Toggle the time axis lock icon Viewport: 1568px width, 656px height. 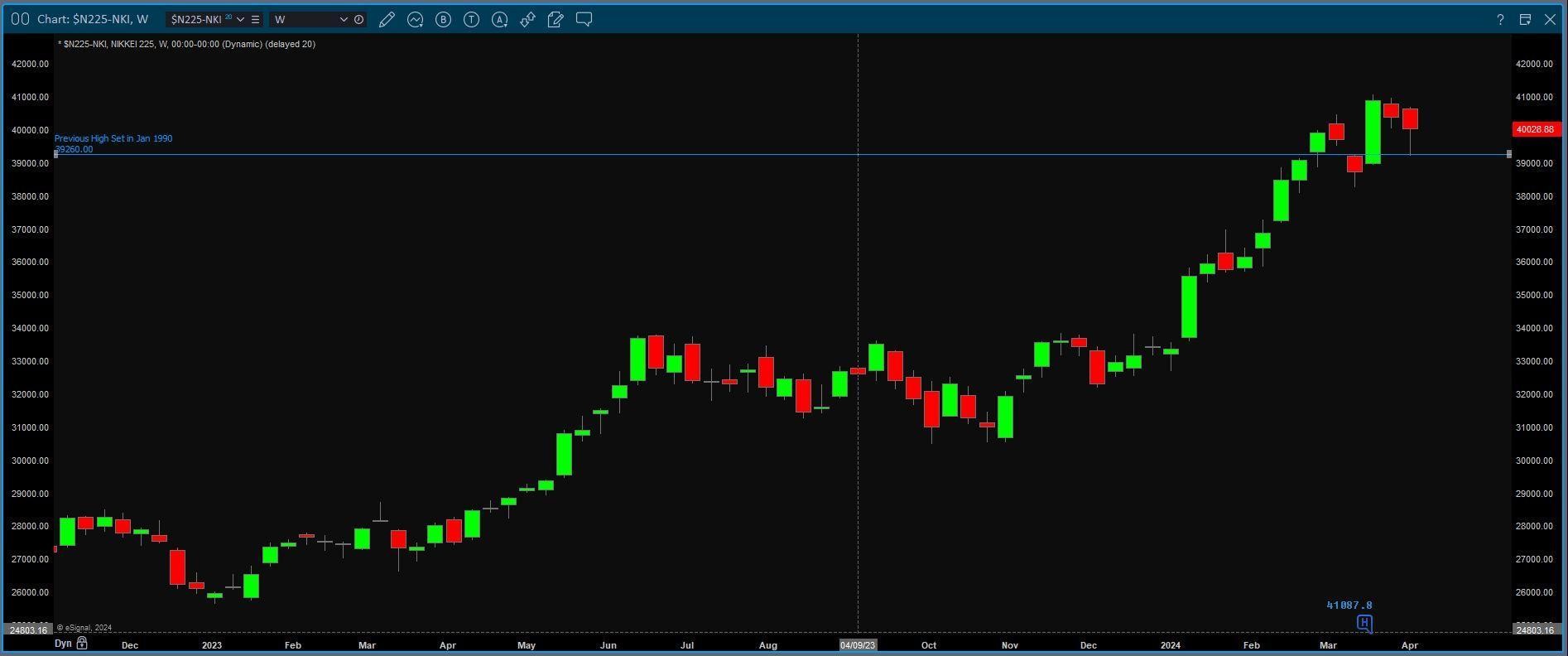pos(82,644)
